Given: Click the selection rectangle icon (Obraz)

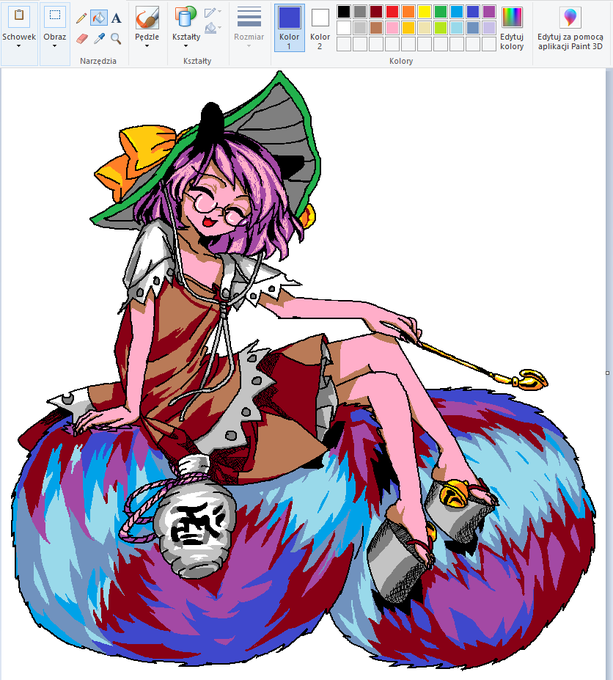Looking at the screenshot, I should pyautogui.click(x=55, y=16).
